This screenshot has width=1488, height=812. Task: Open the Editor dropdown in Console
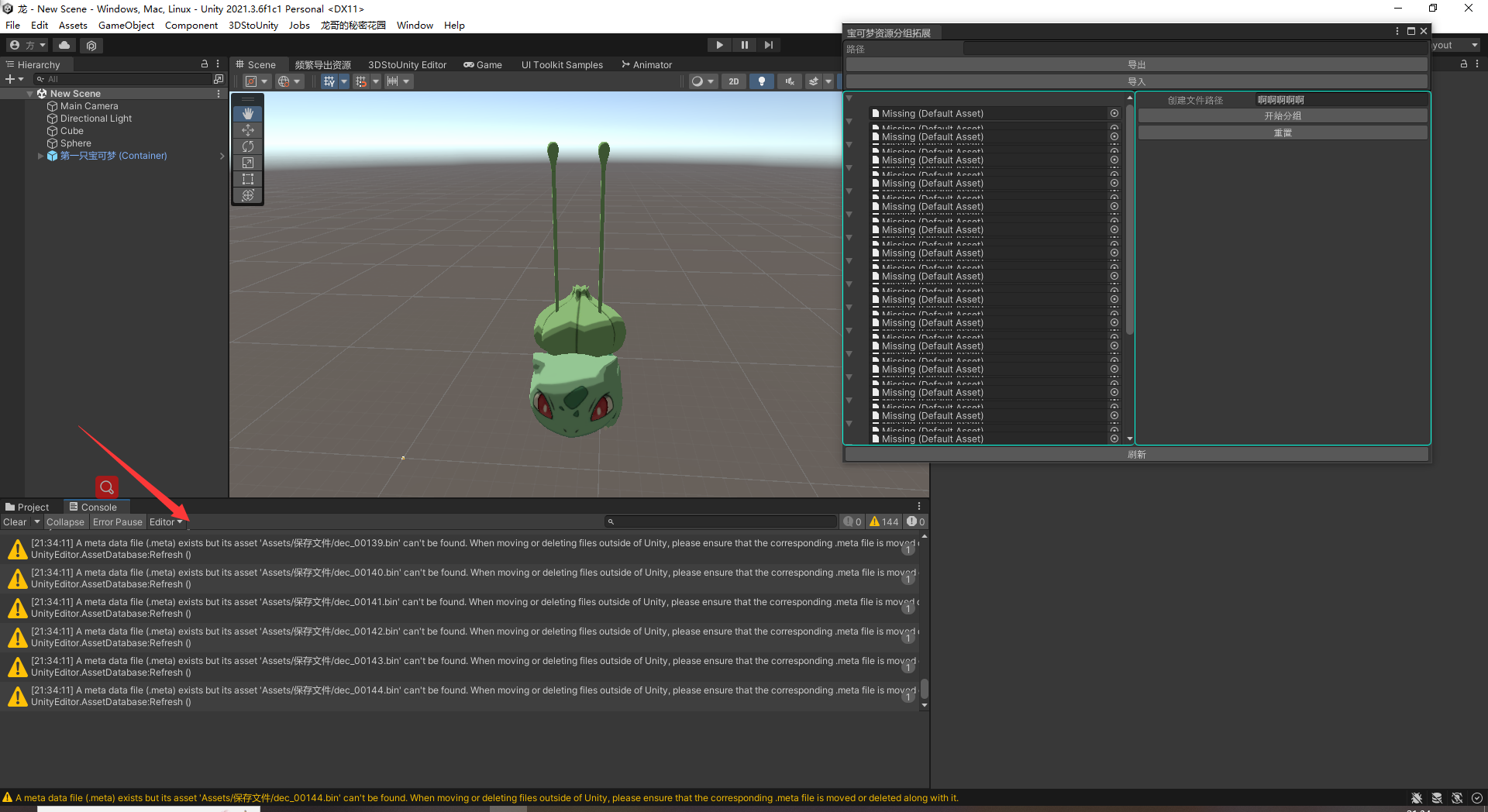[x=166, y=522]
